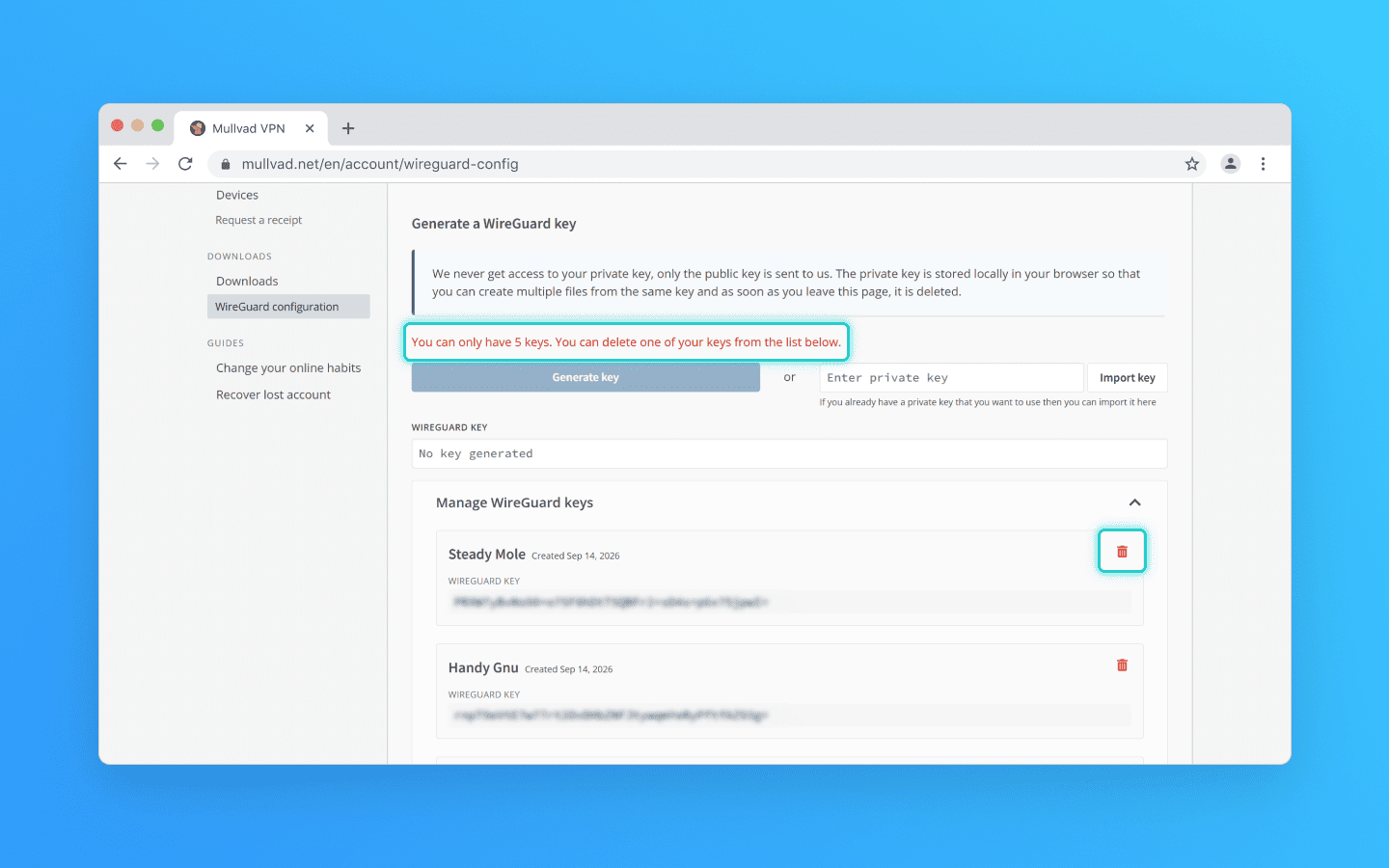Close the Mullvad VPN tab
Image resolution: width=1389 pixels, height=868 pixels.
point(310,128)
